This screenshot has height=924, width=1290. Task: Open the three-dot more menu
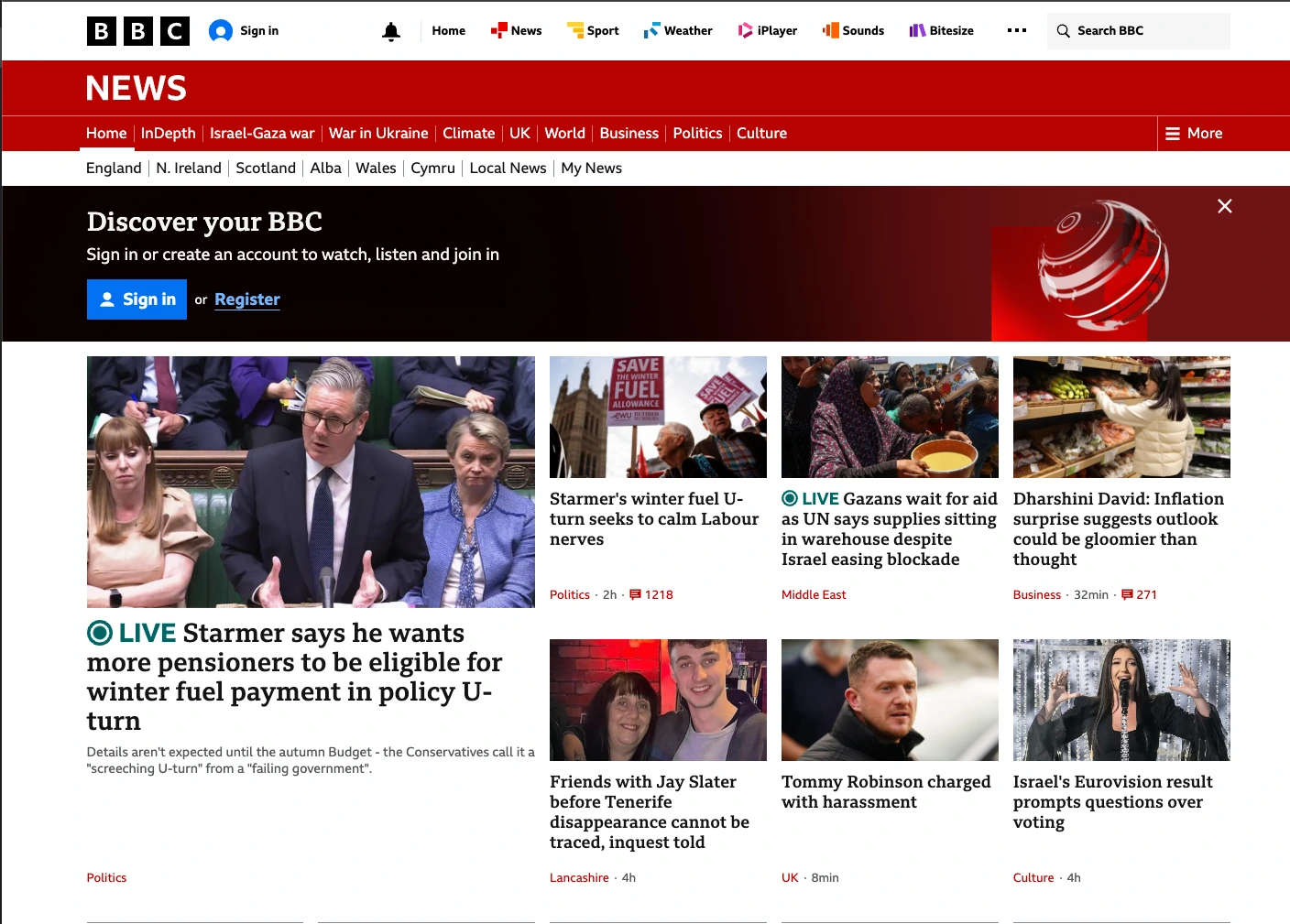1017,30
